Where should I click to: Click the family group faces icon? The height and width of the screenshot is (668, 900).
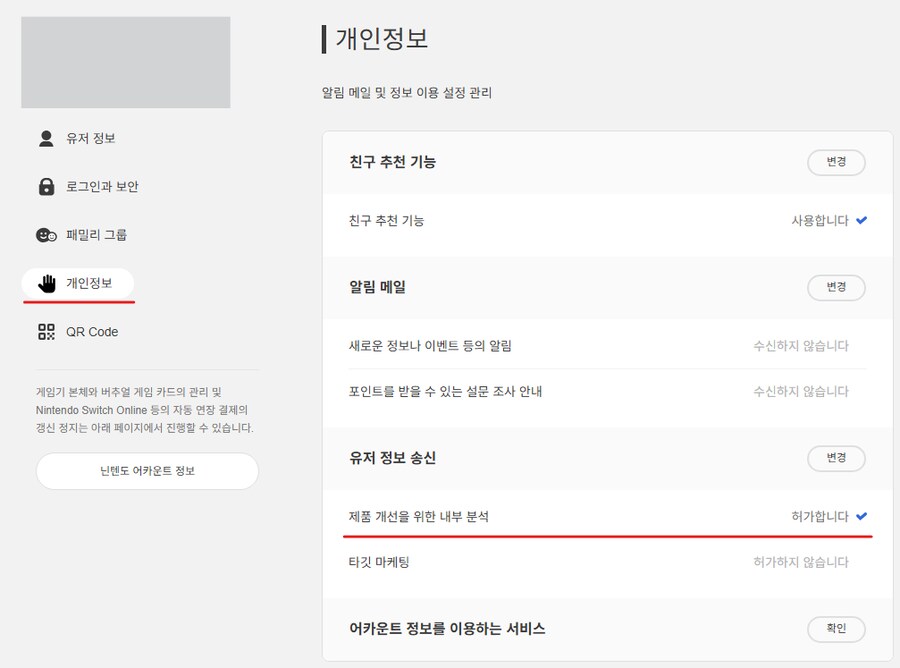[x=46, y=235]
